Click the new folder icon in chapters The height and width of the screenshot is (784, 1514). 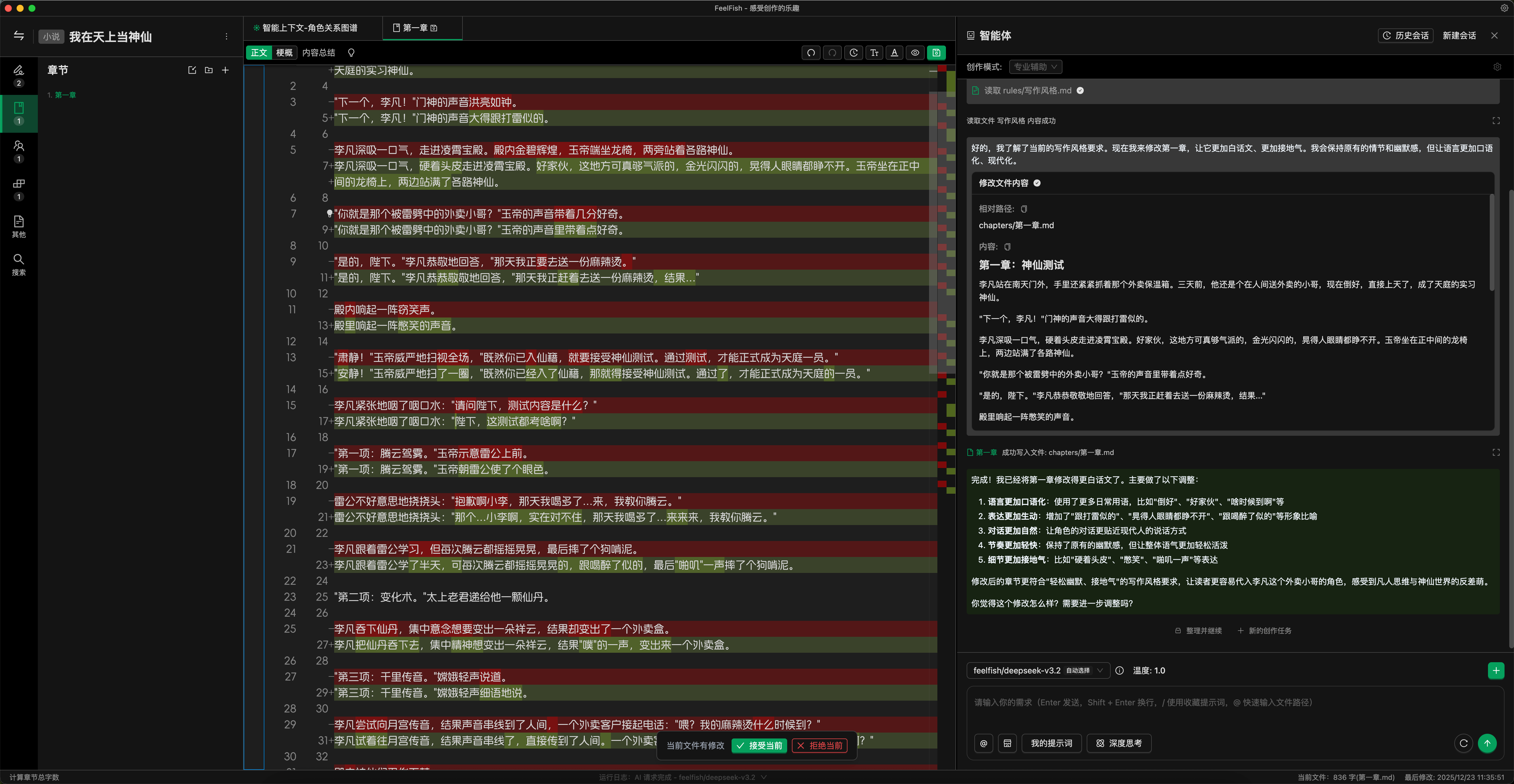pyautogui.click(x=209, y=71)
